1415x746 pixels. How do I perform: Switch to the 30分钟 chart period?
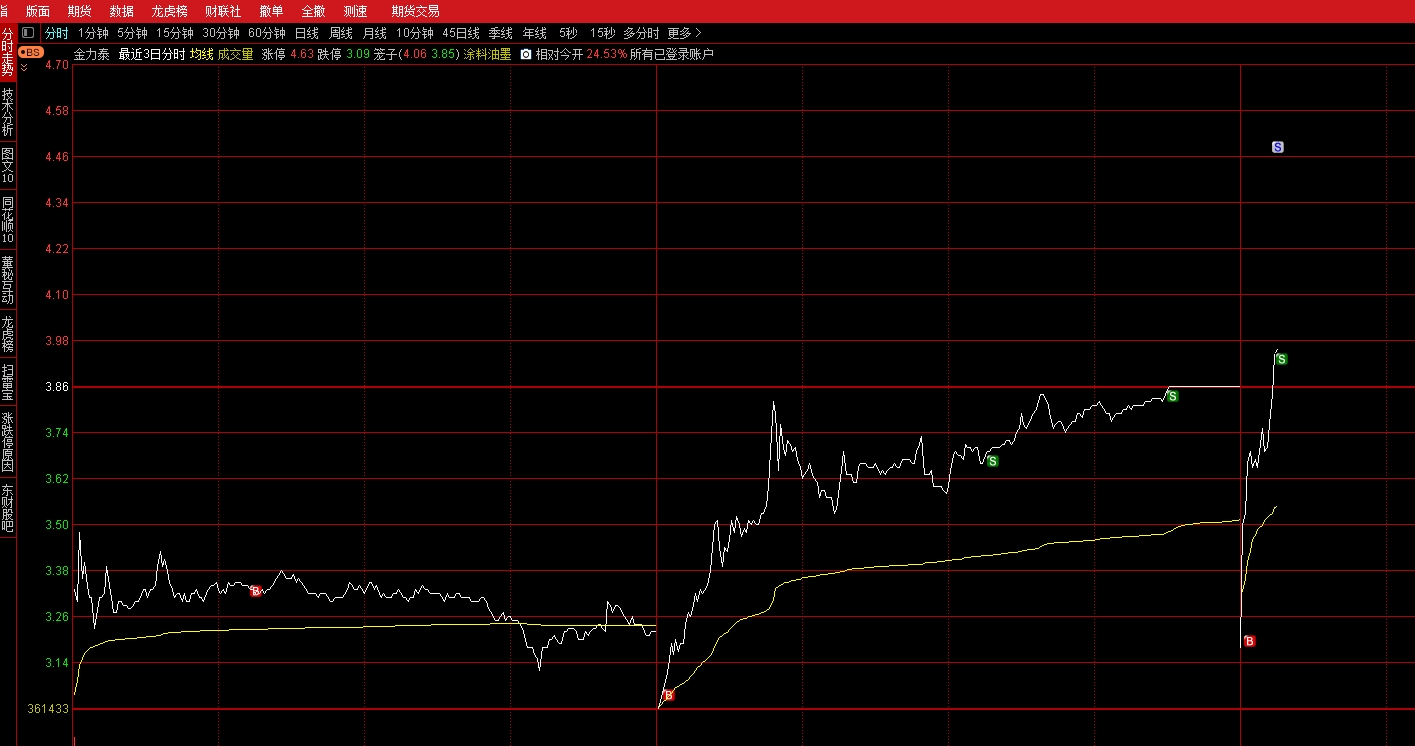(221, 33)
